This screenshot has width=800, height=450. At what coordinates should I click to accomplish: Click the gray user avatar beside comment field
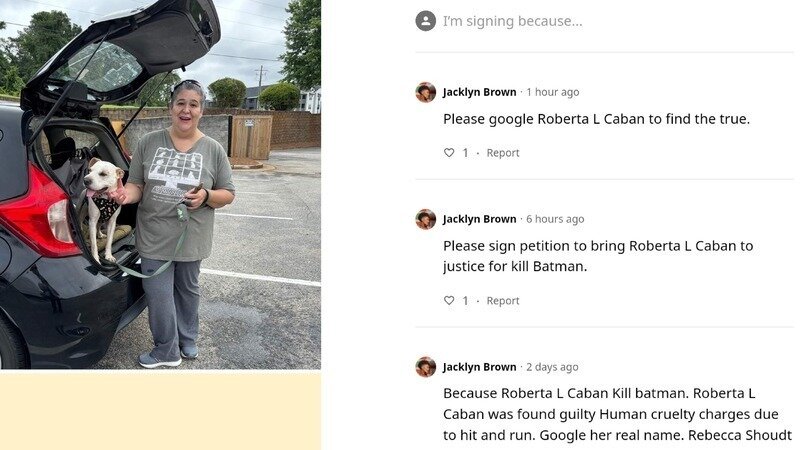coord(426,21)
